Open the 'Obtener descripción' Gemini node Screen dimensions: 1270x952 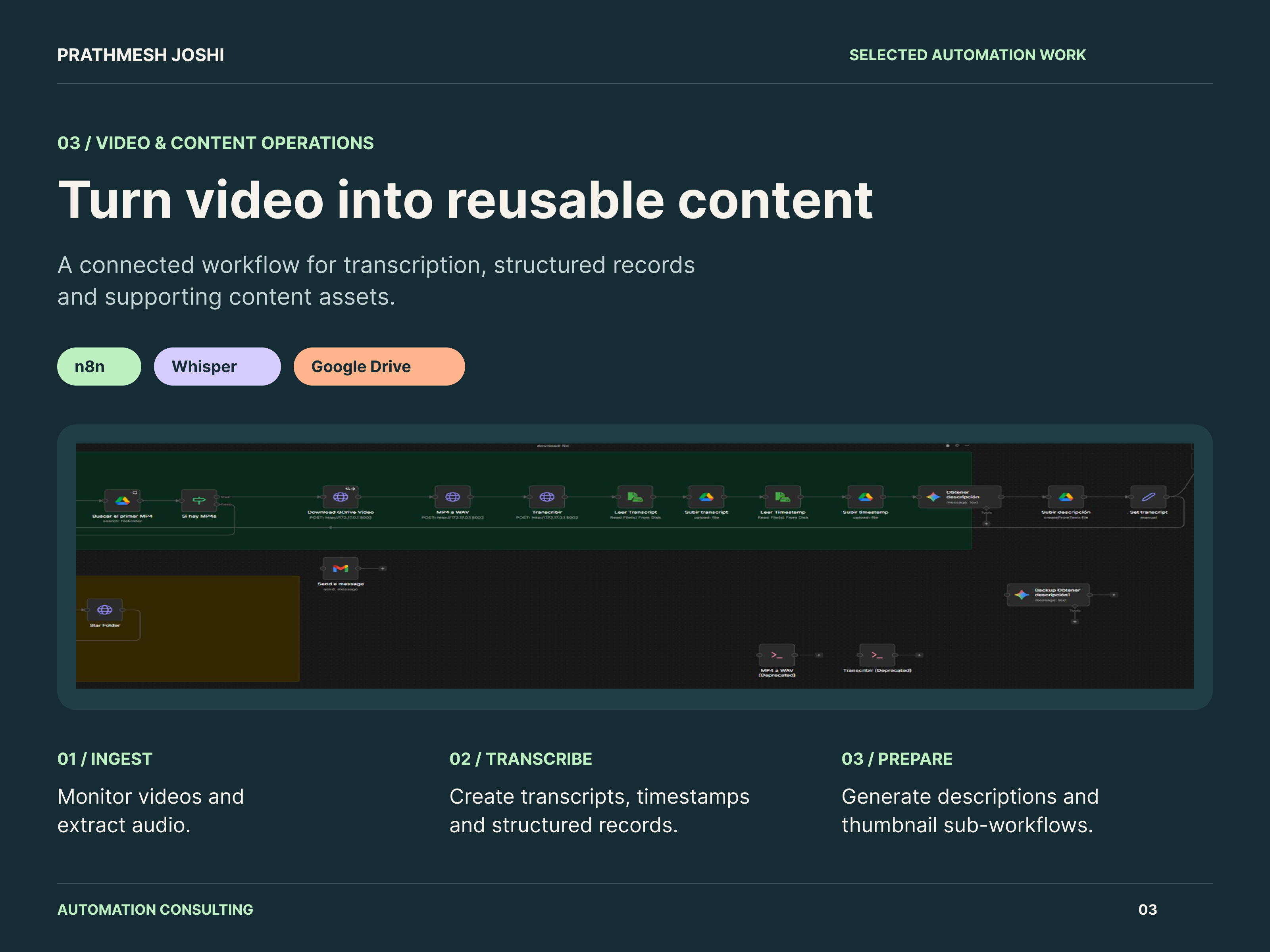960,497
